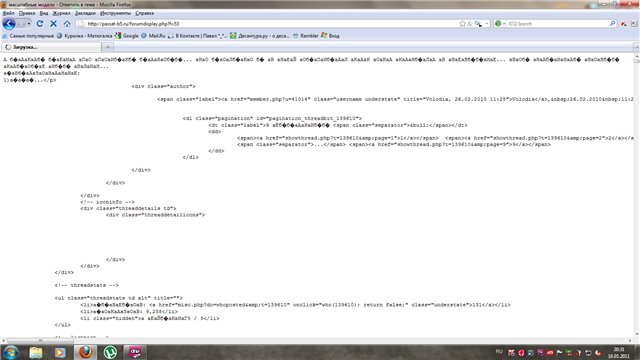Screen dimensions: 640x360
Task: Click the magnifier icon in ICQ Search
Action: [612, 24]
